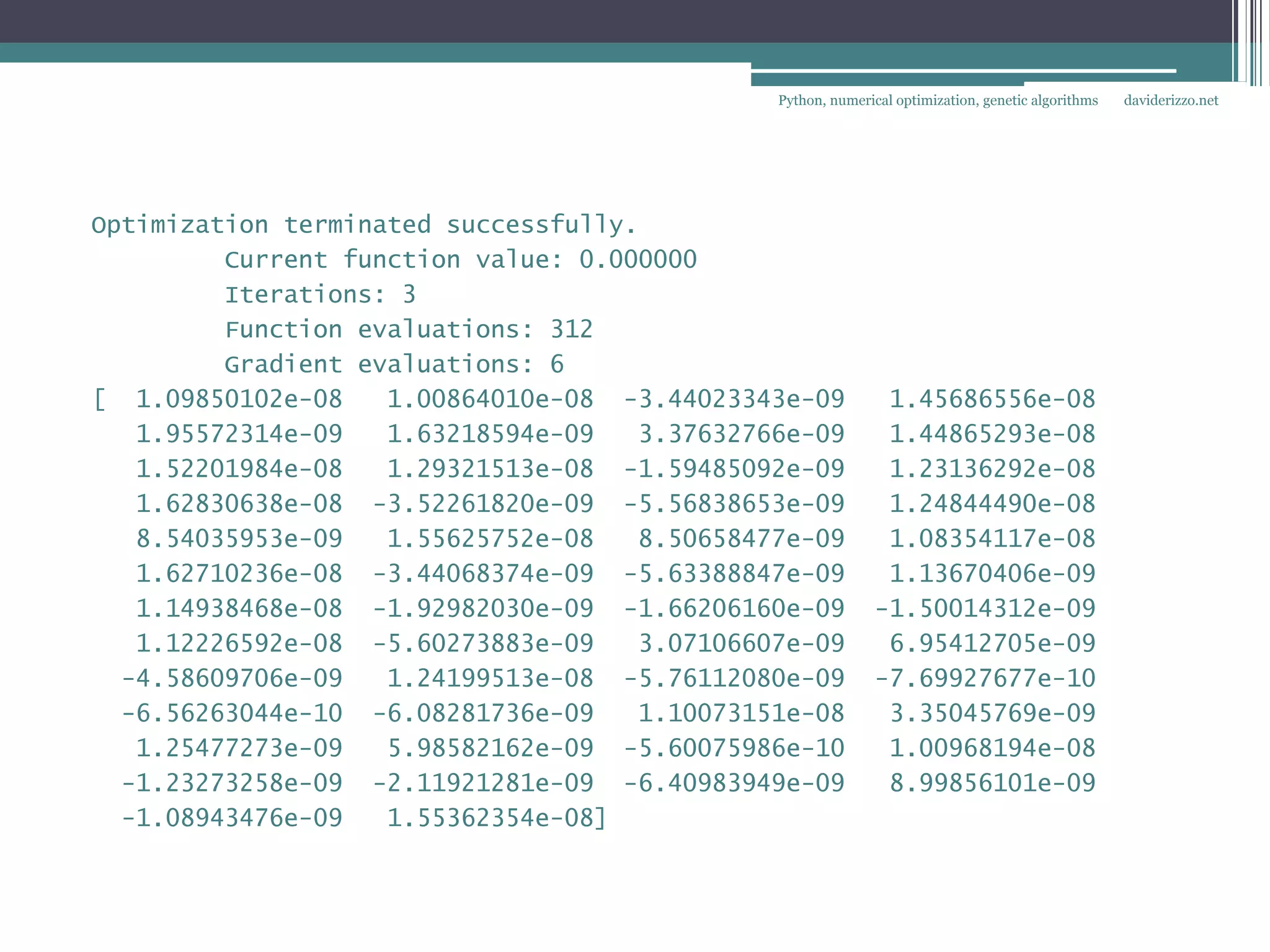
Task: Click the value 1.95572314e-09
Action: click(x=239, y=434)
